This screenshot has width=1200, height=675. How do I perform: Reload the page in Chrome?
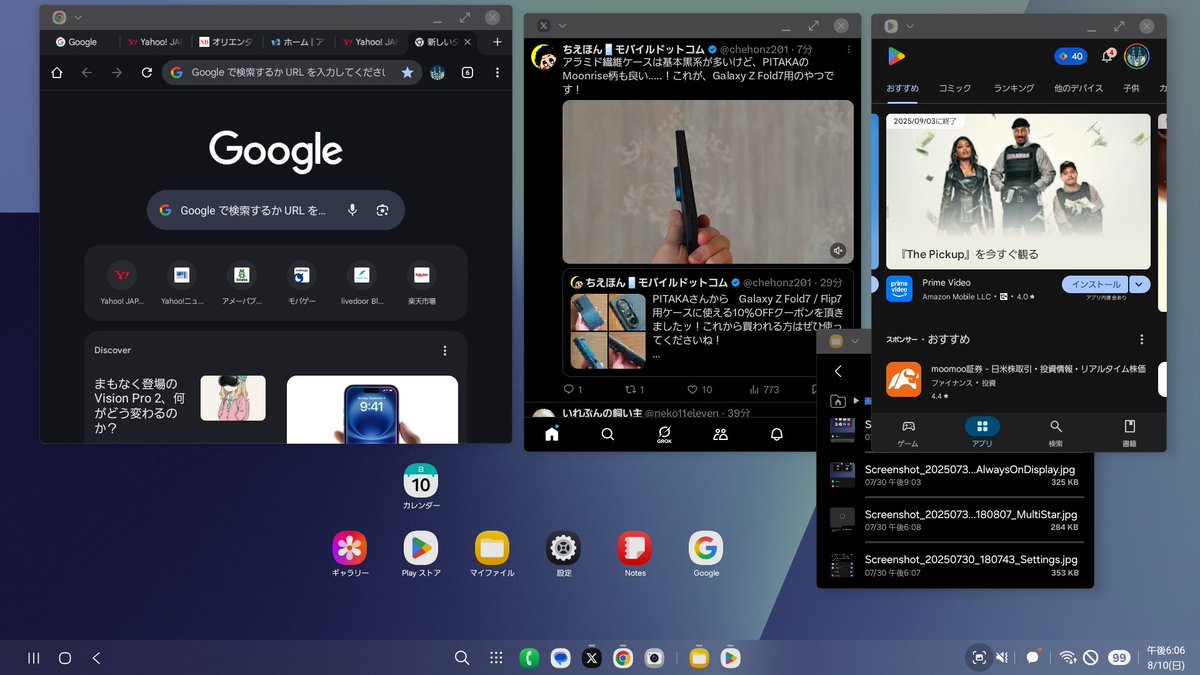click(147, 72)
